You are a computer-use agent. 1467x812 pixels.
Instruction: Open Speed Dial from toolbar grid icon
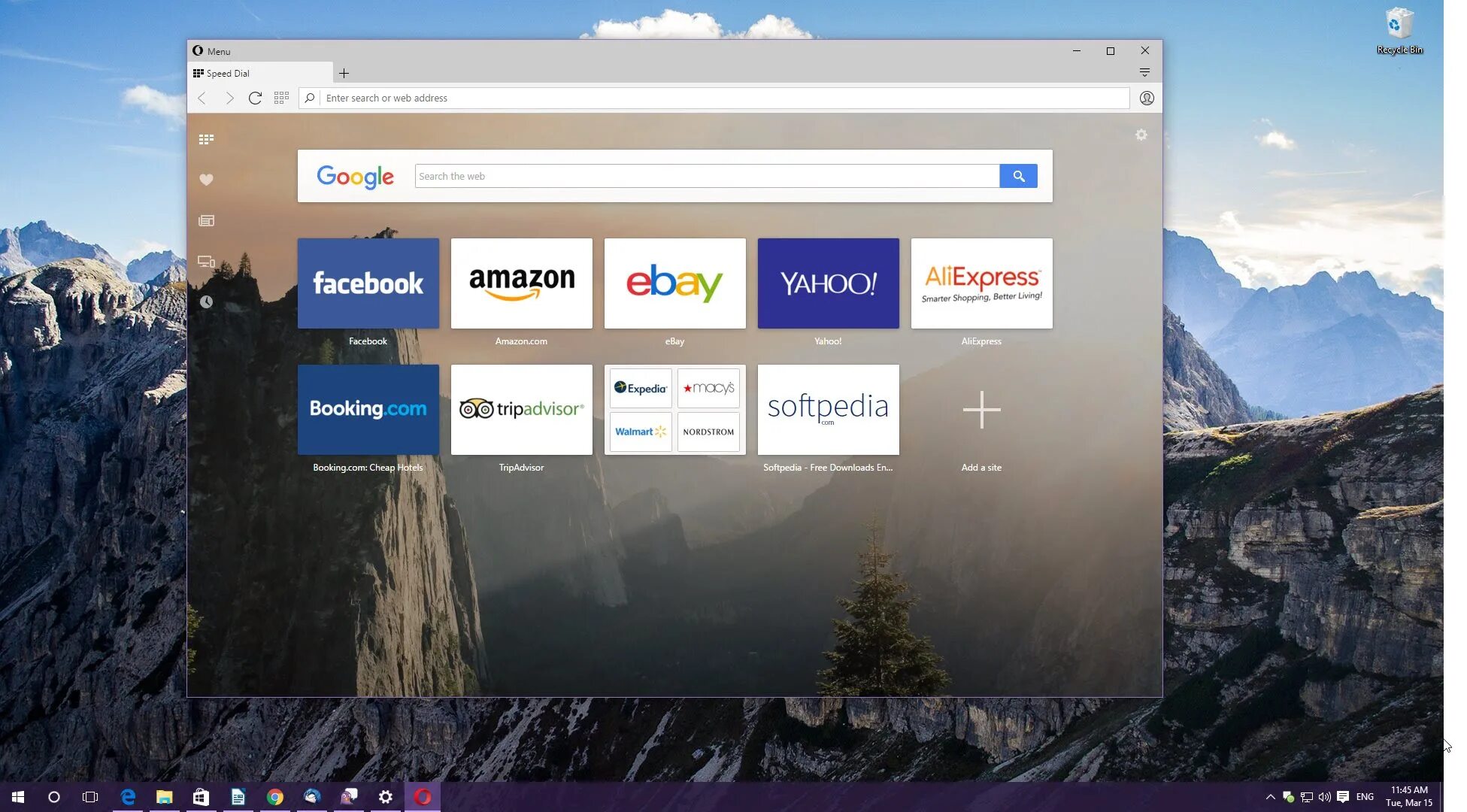(x=281, y=98)
